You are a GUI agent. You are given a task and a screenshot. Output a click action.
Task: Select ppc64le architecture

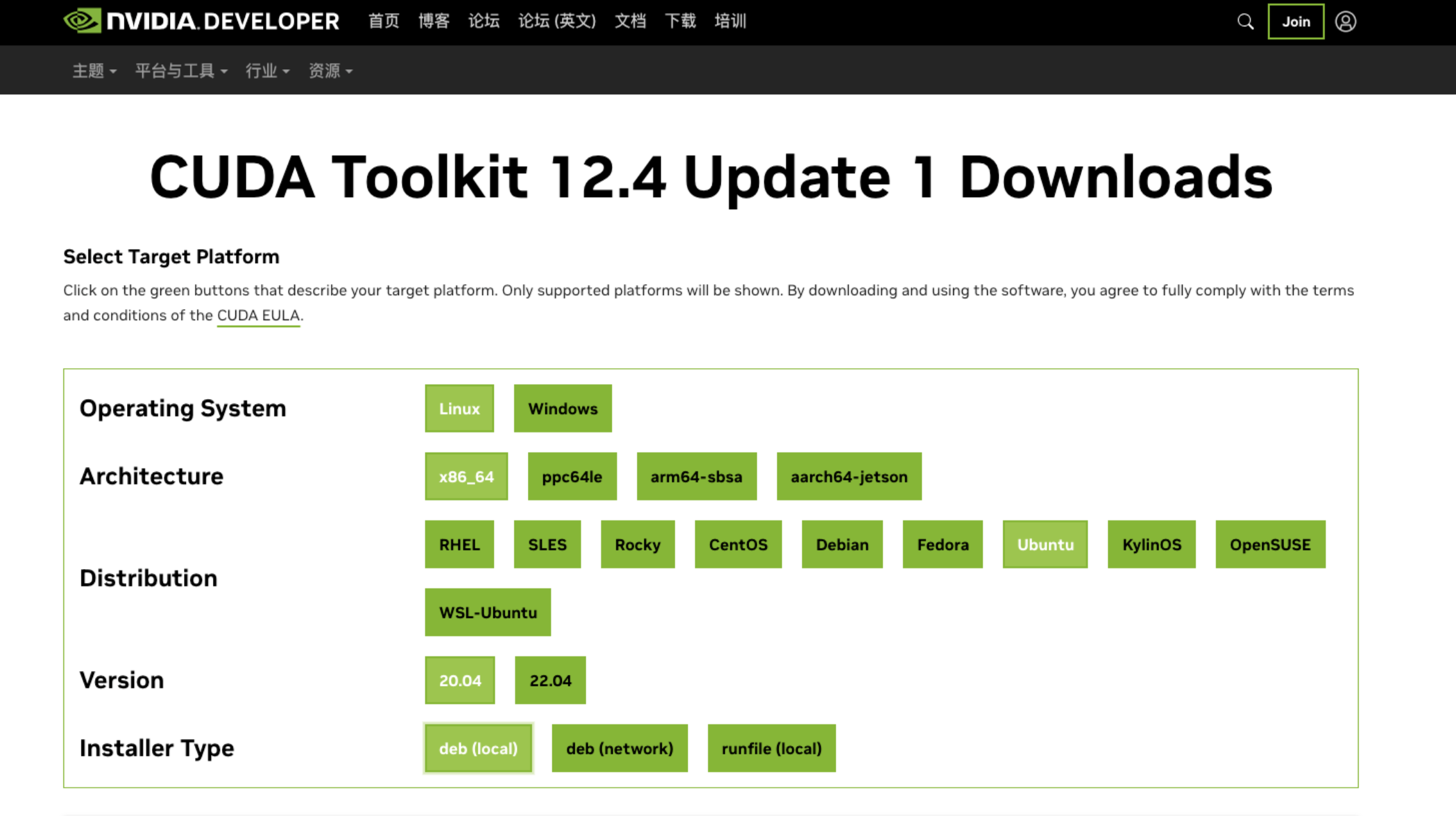572,477
